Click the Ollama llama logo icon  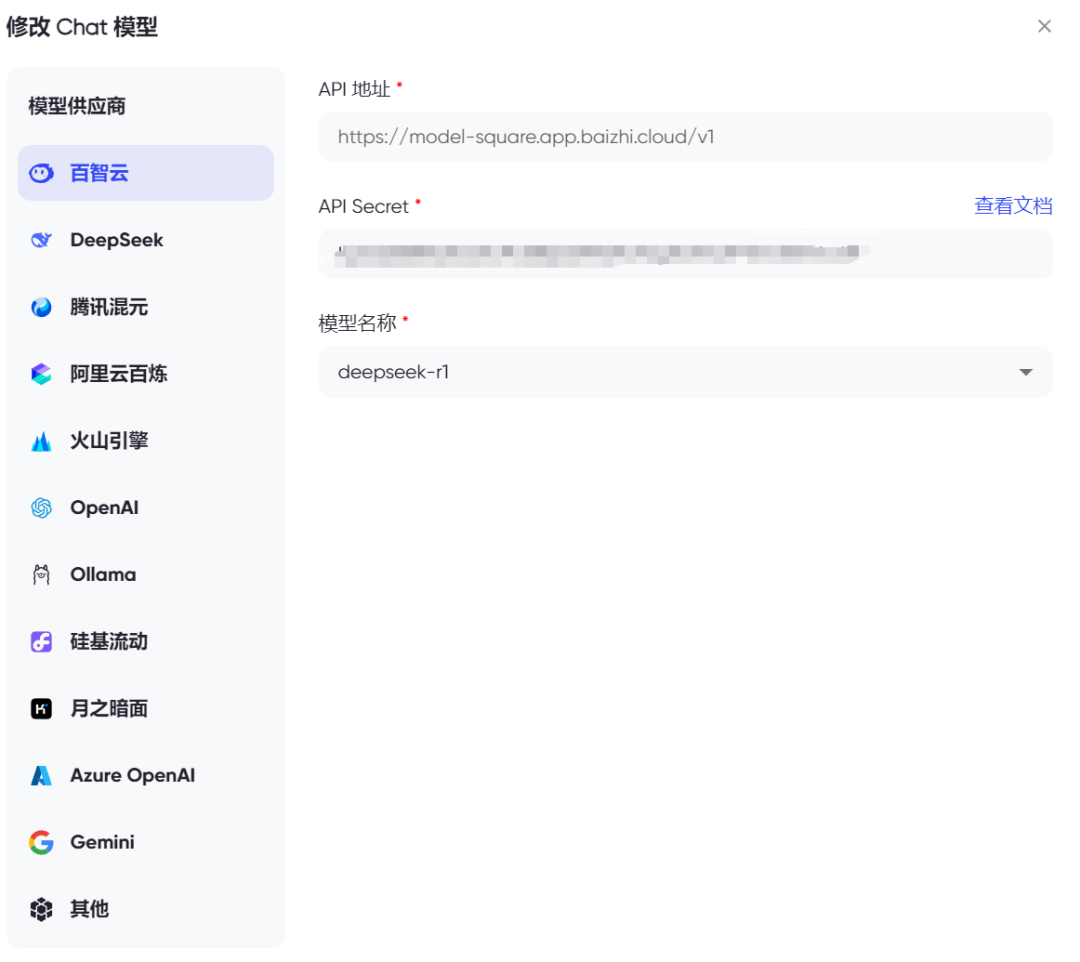(x=41, y=575)
